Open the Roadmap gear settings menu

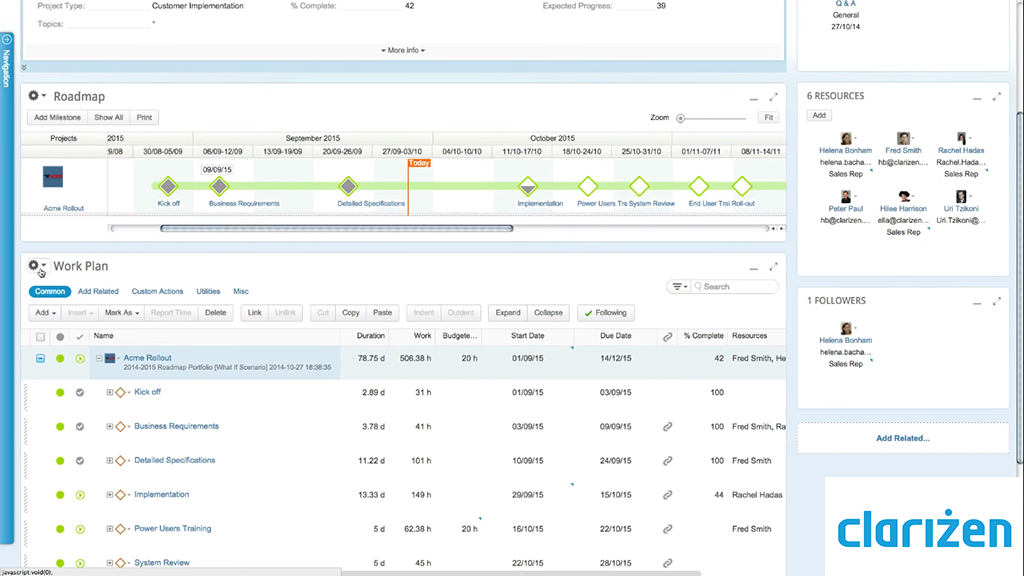(36, 96)
